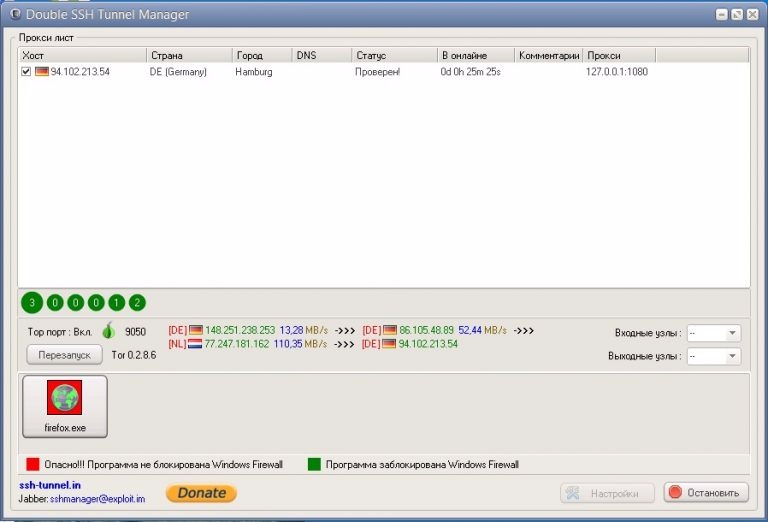
Task: Click the Donate button
Action: pyautogui.click(x=201, y=493)
